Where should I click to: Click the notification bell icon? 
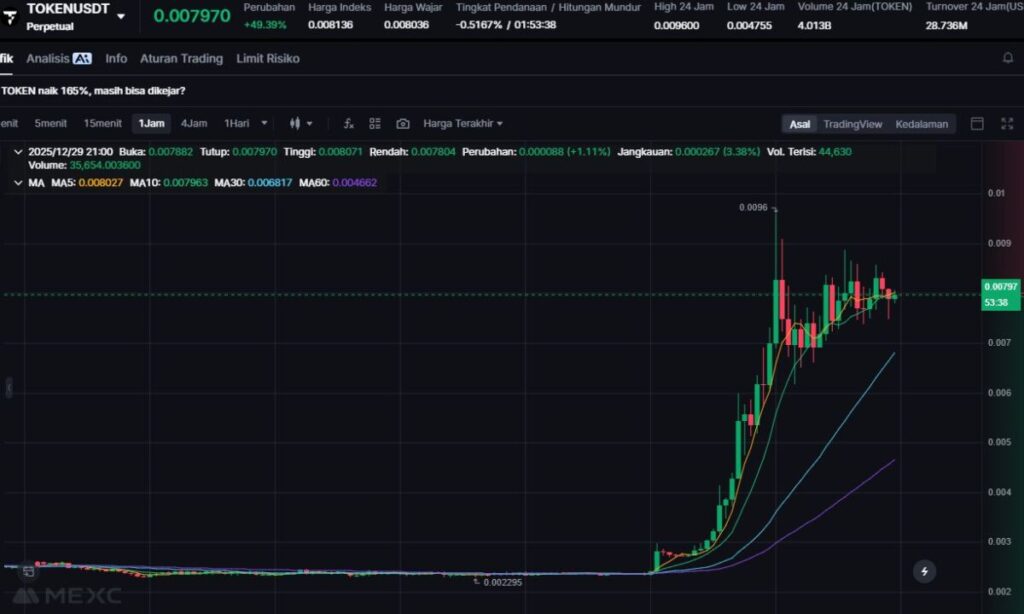1007,58
